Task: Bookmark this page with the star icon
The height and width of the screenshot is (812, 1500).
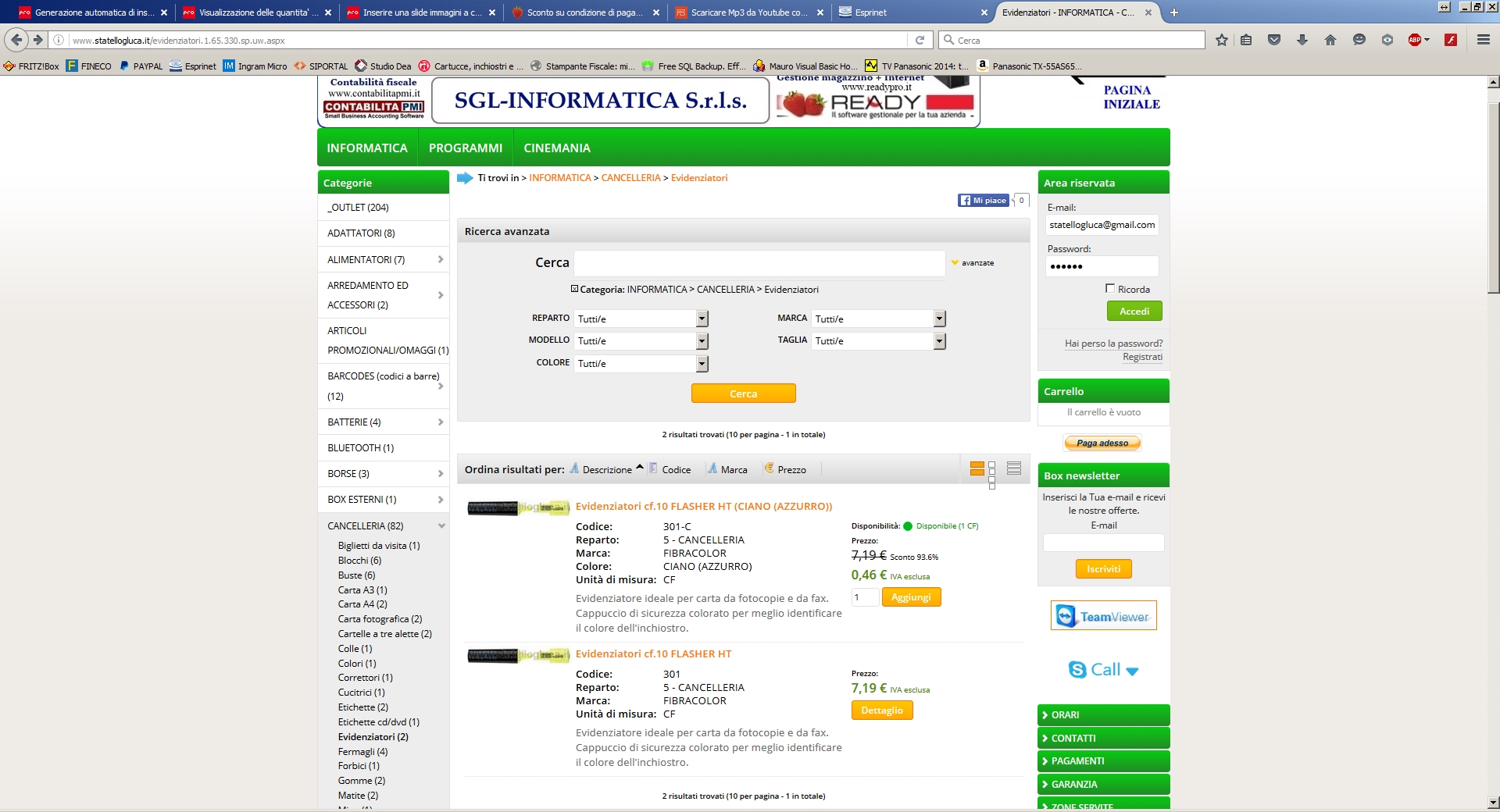Action: [x=1222, y=40]
